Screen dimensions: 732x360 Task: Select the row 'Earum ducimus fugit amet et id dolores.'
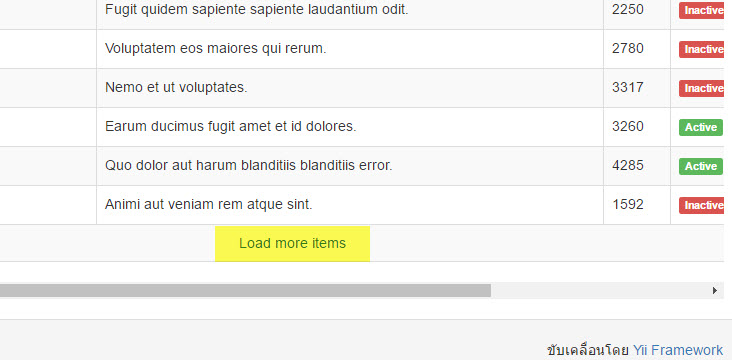pos(362,127)
